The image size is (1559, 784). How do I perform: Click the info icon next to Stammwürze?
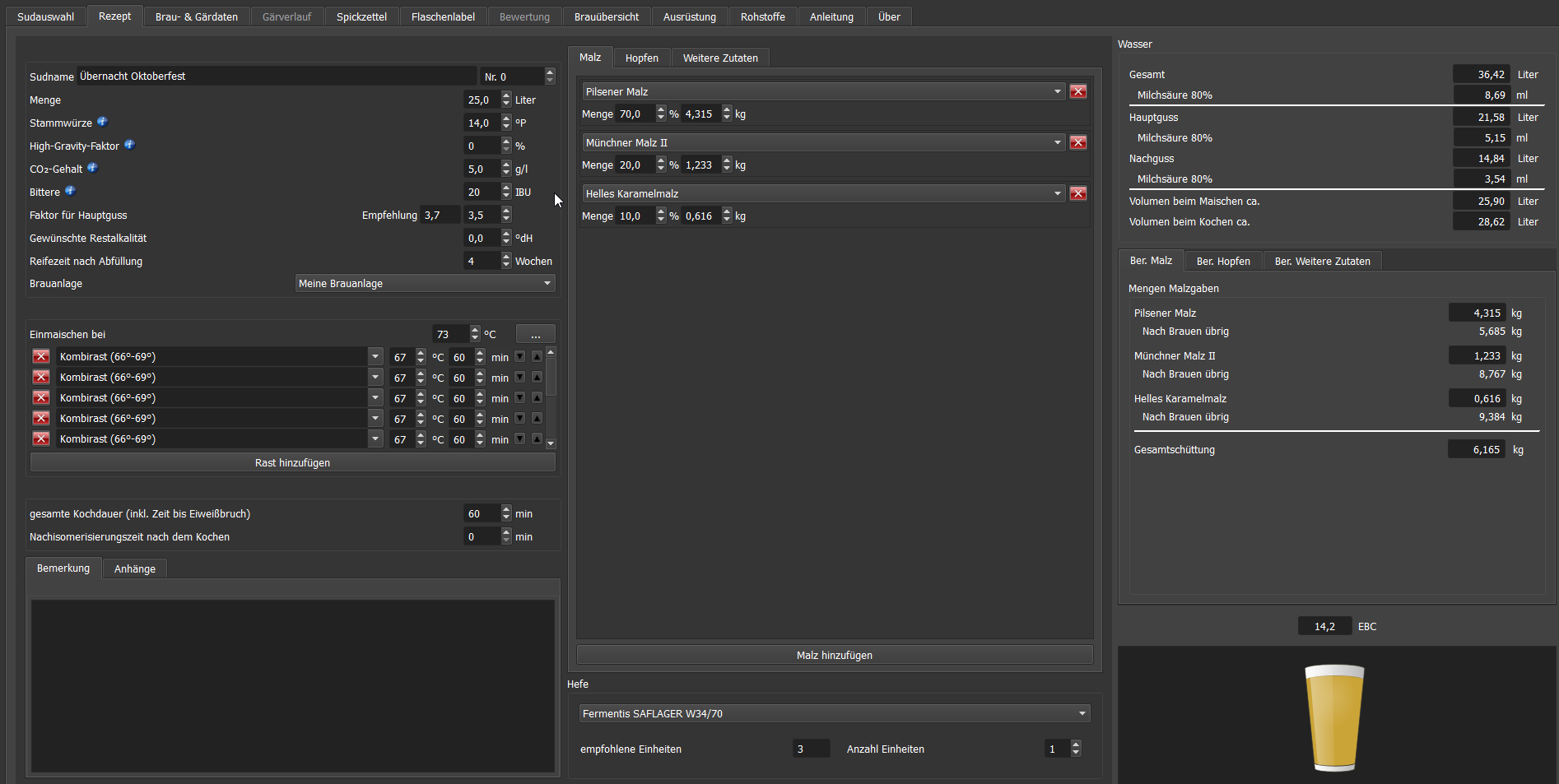pyautogui.click(x=102, y=122)
